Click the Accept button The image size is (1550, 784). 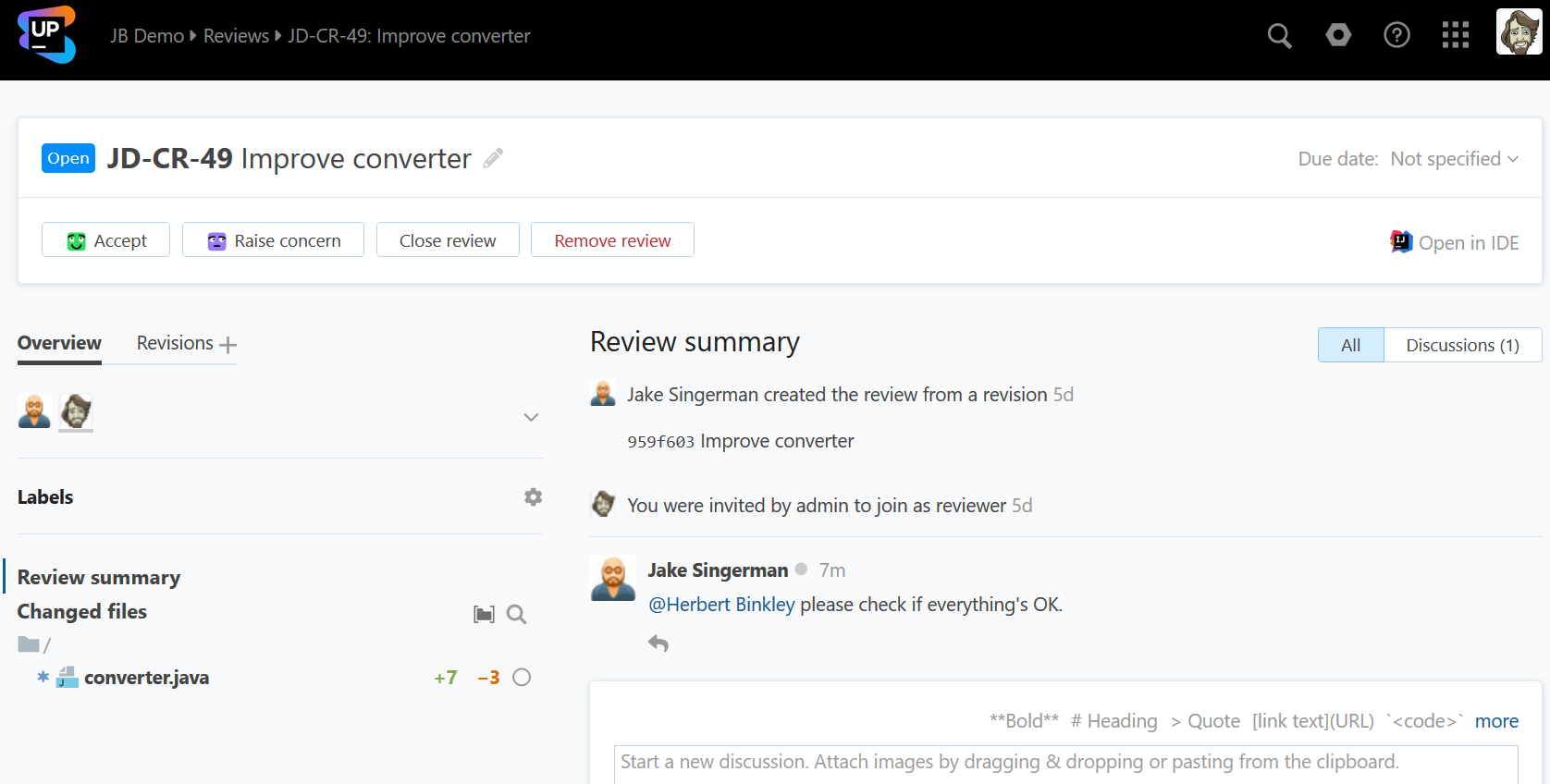(105, 240)
